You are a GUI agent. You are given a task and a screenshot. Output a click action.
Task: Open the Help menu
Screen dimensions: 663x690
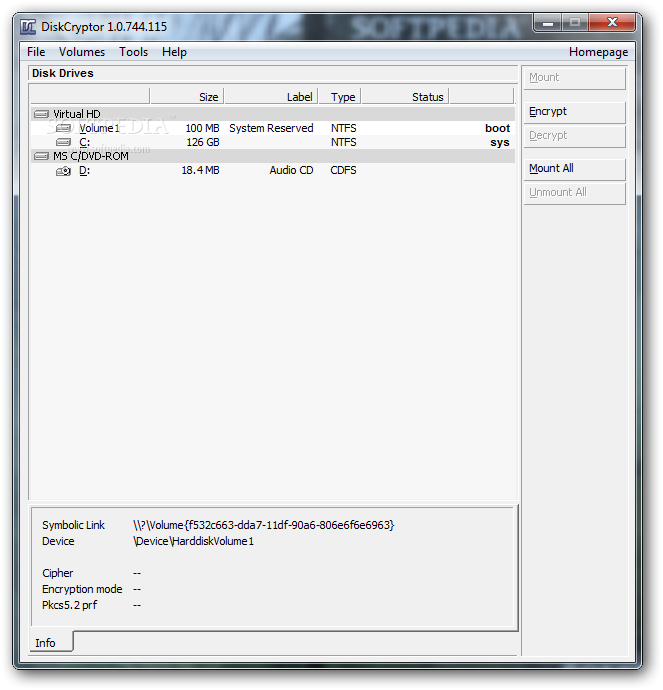click(174, 52)
